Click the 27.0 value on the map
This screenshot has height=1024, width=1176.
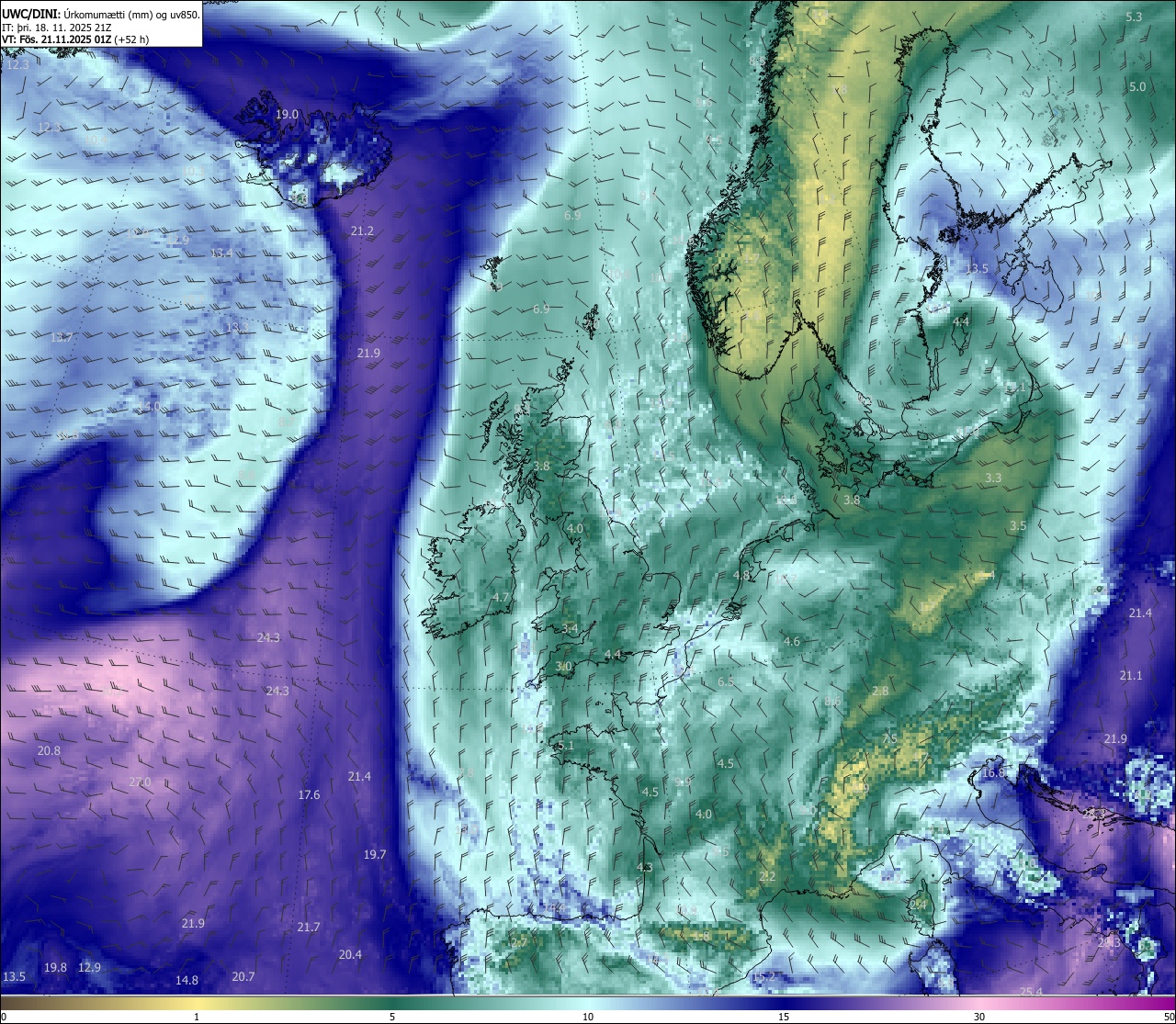140,782
